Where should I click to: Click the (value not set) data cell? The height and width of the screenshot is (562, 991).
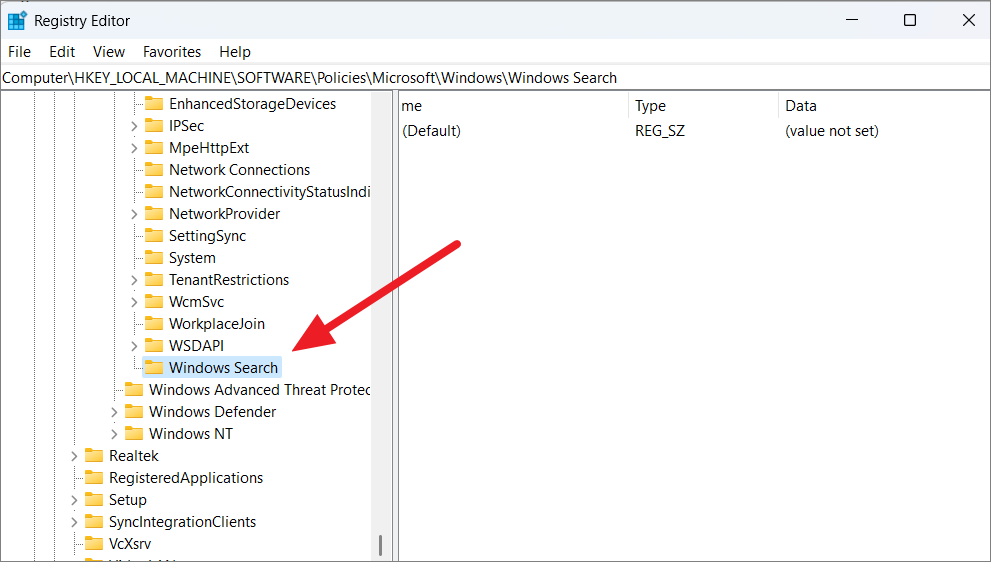pyautogui.click(x=832, y=131)
